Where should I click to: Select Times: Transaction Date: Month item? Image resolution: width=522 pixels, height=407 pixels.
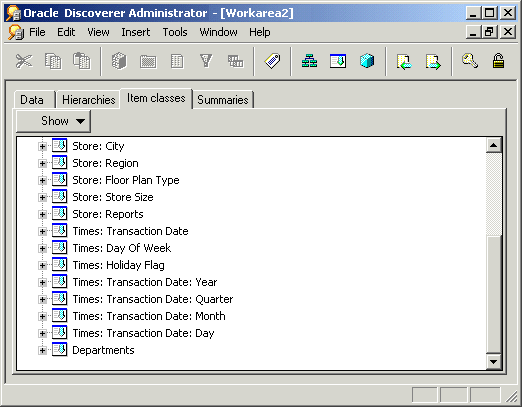[x=149, y=316]
